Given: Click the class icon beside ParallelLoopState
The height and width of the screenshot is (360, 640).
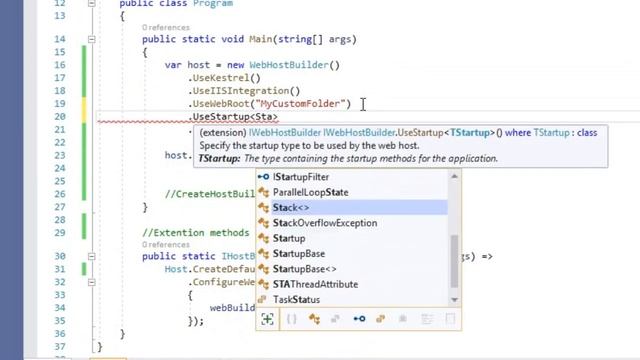Looking at the screenshot, I should [263, 192].
